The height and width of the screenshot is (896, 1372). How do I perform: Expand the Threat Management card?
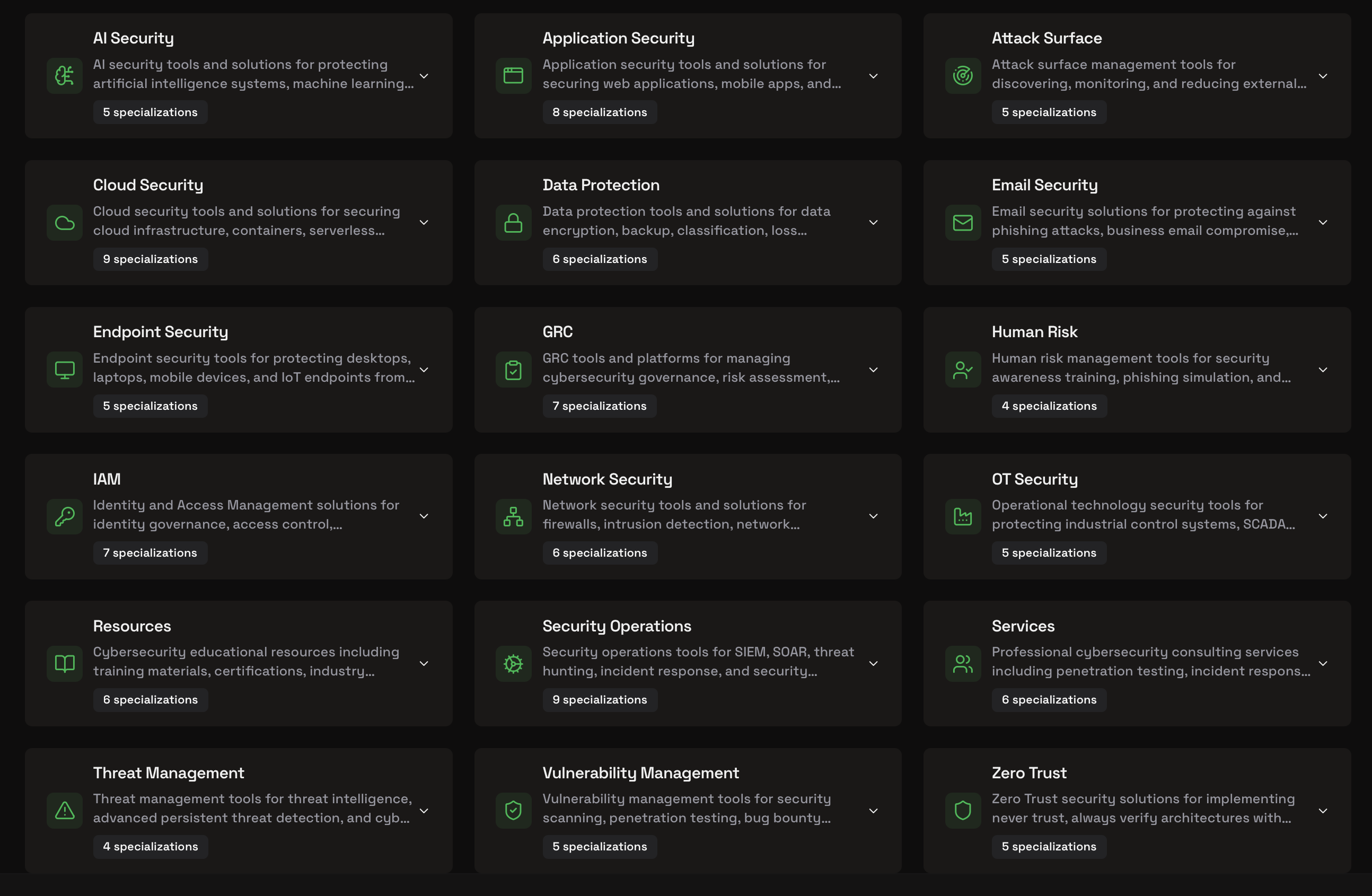click(x=424, y=810)
